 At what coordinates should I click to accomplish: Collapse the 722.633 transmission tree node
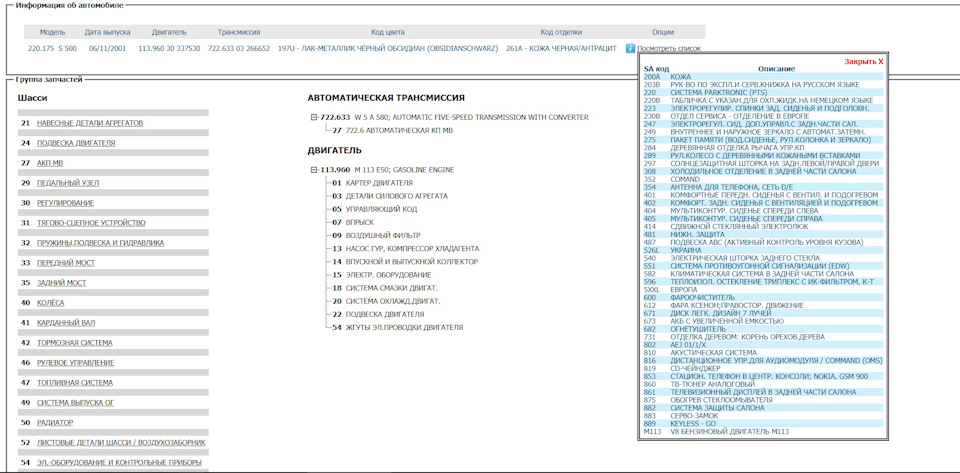click(x=314, y=117)
